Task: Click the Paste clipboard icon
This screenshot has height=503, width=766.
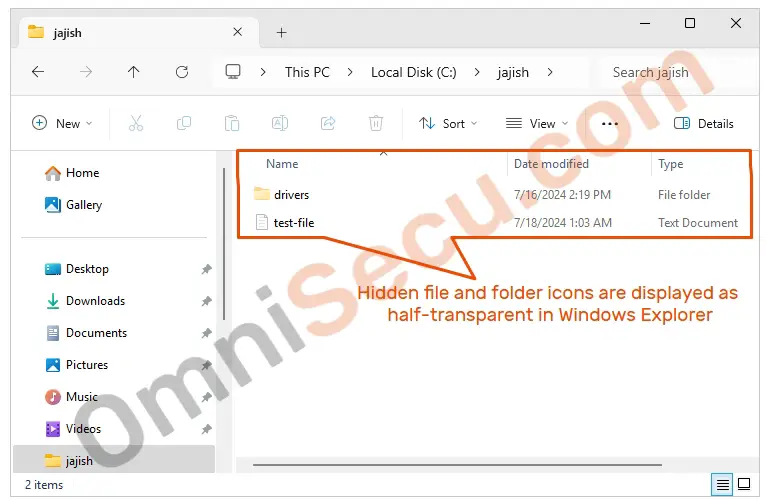Action: click(232, 123)
